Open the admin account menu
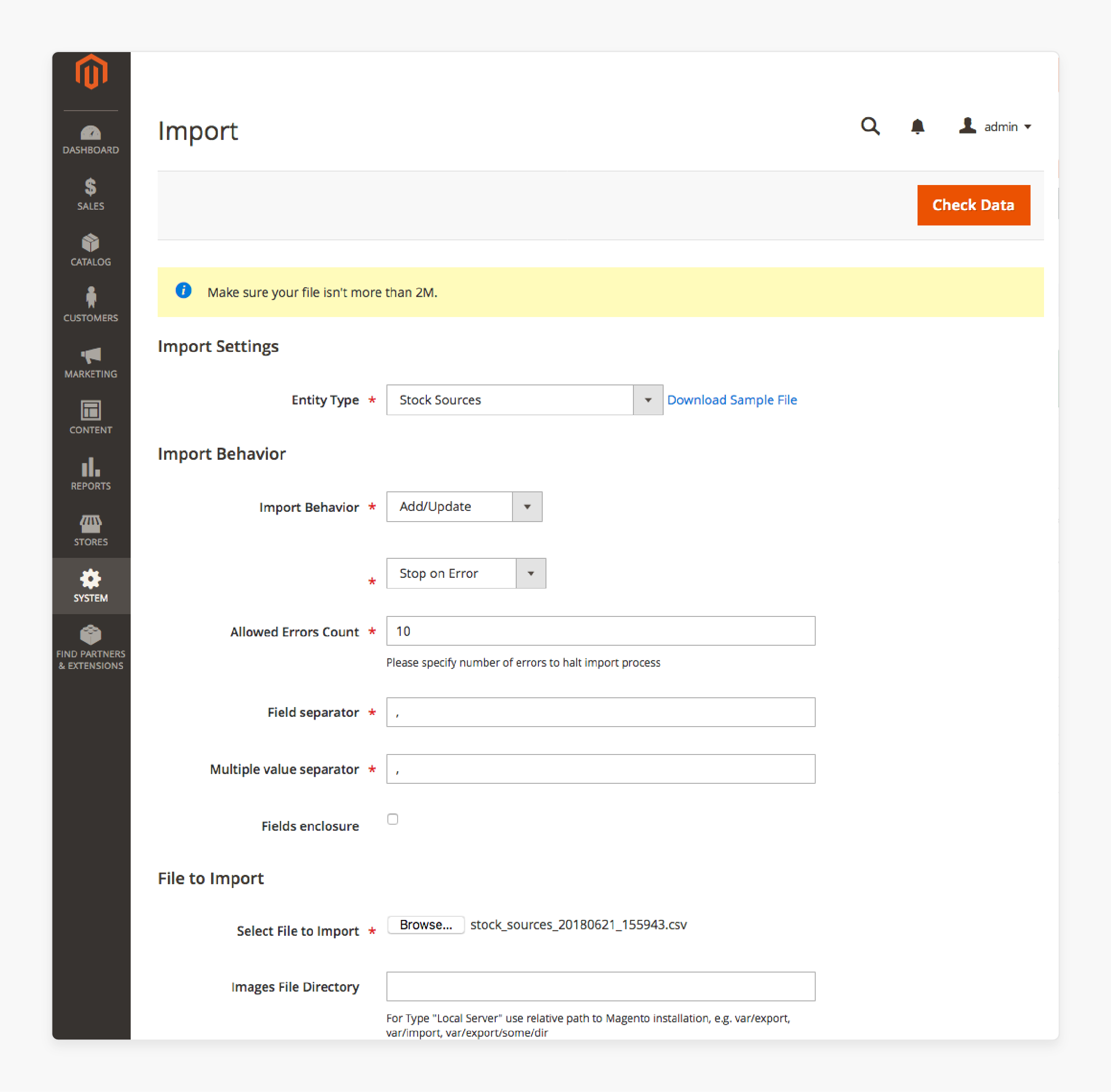Image resolution: width=1111 pixels, height=1092 pixels. tap(996, 127)
